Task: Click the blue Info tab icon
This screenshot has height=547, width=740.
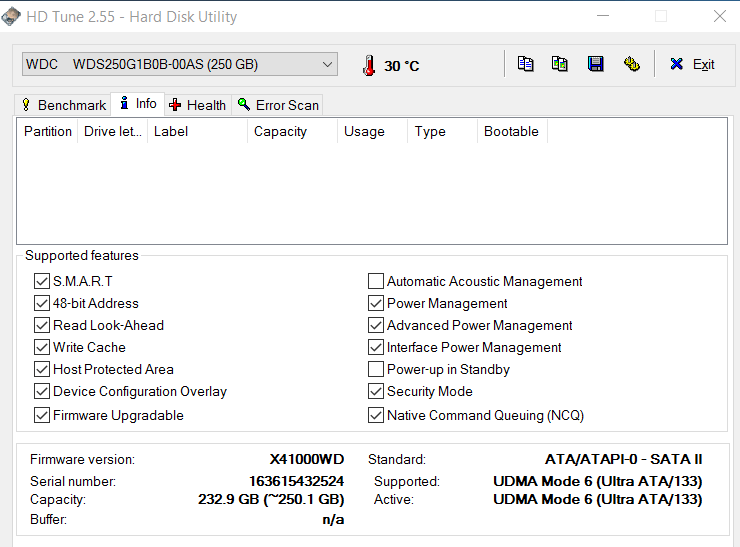Action: coord(124,102)
